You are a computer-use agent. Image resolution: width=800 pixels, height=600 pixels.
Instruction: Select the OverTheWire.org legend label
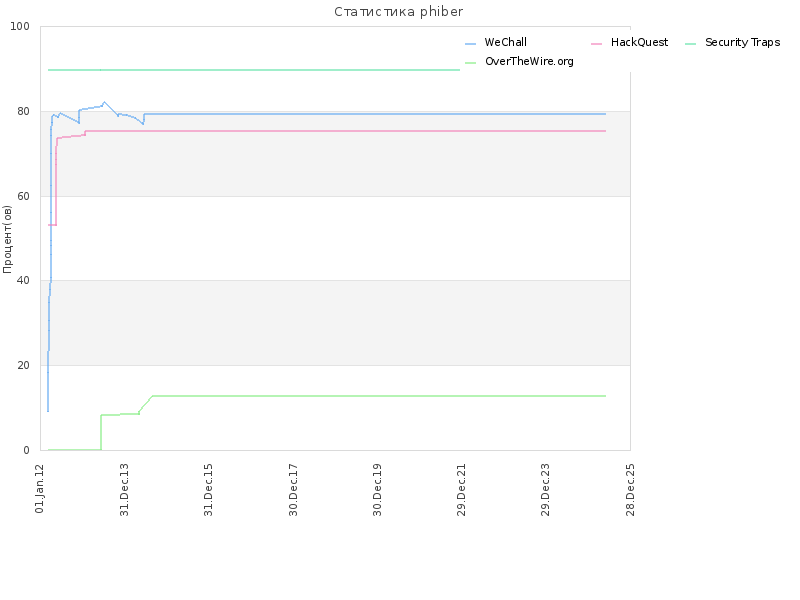tap(529, 61)
